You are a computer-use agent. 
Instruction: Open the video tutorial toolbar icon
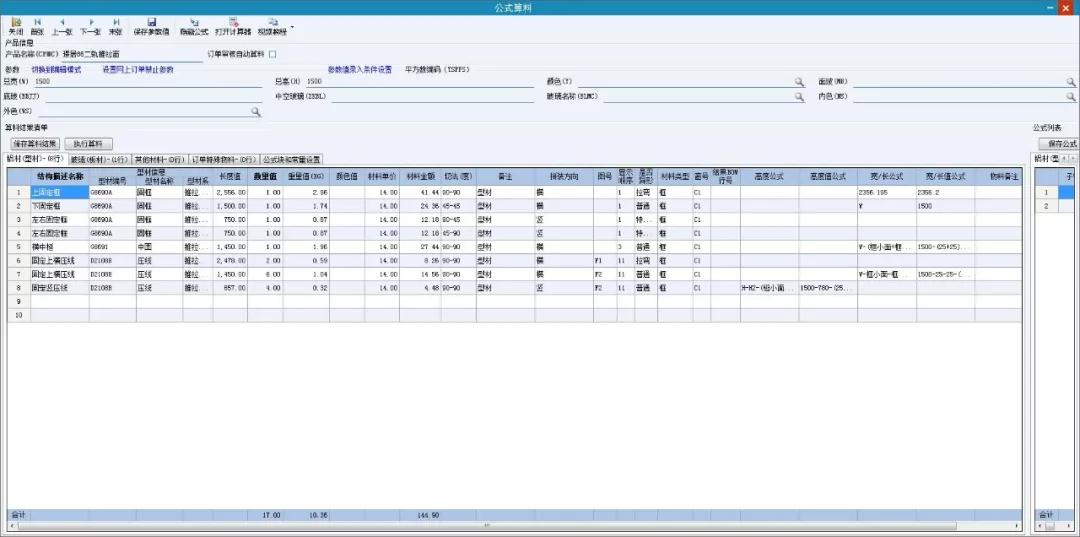click(x=272, y=27)
